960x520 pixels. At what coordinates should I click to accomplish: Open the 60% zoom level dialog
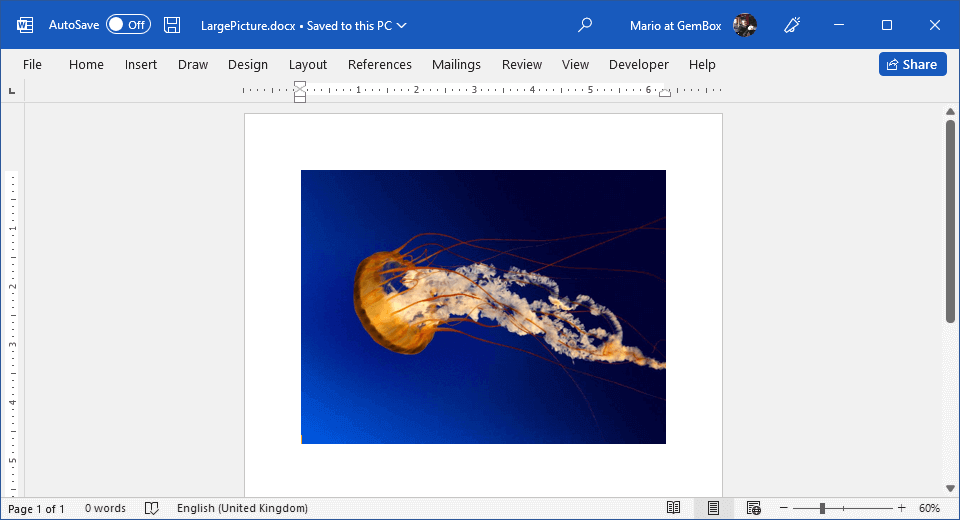tap(929, 508)
